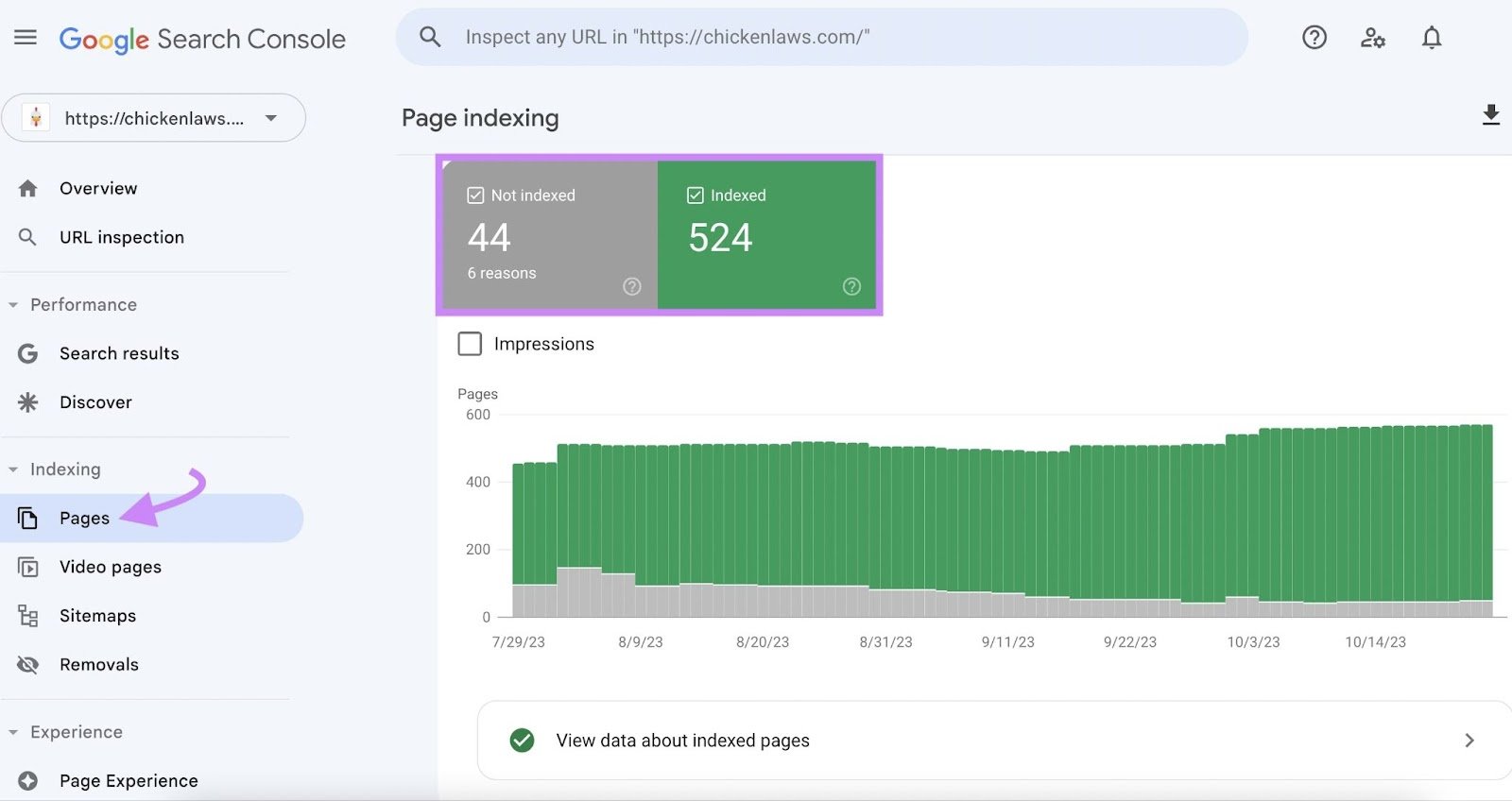The width and height of the screenshot is (1512, 801).
Task: Open Sitemaps
Action: [x=97, y=616]
